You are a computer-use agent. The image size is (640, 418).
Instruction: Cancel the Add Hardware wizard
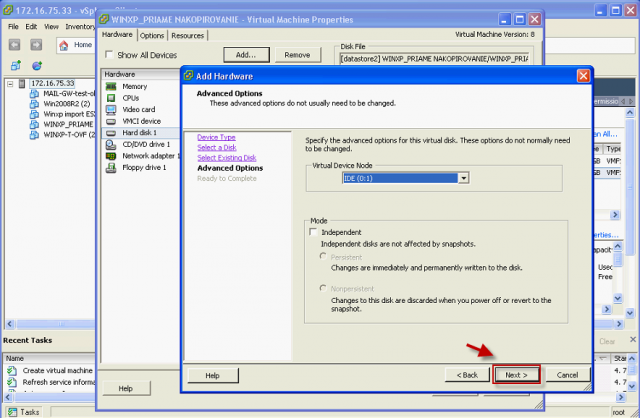pos(567,375)
